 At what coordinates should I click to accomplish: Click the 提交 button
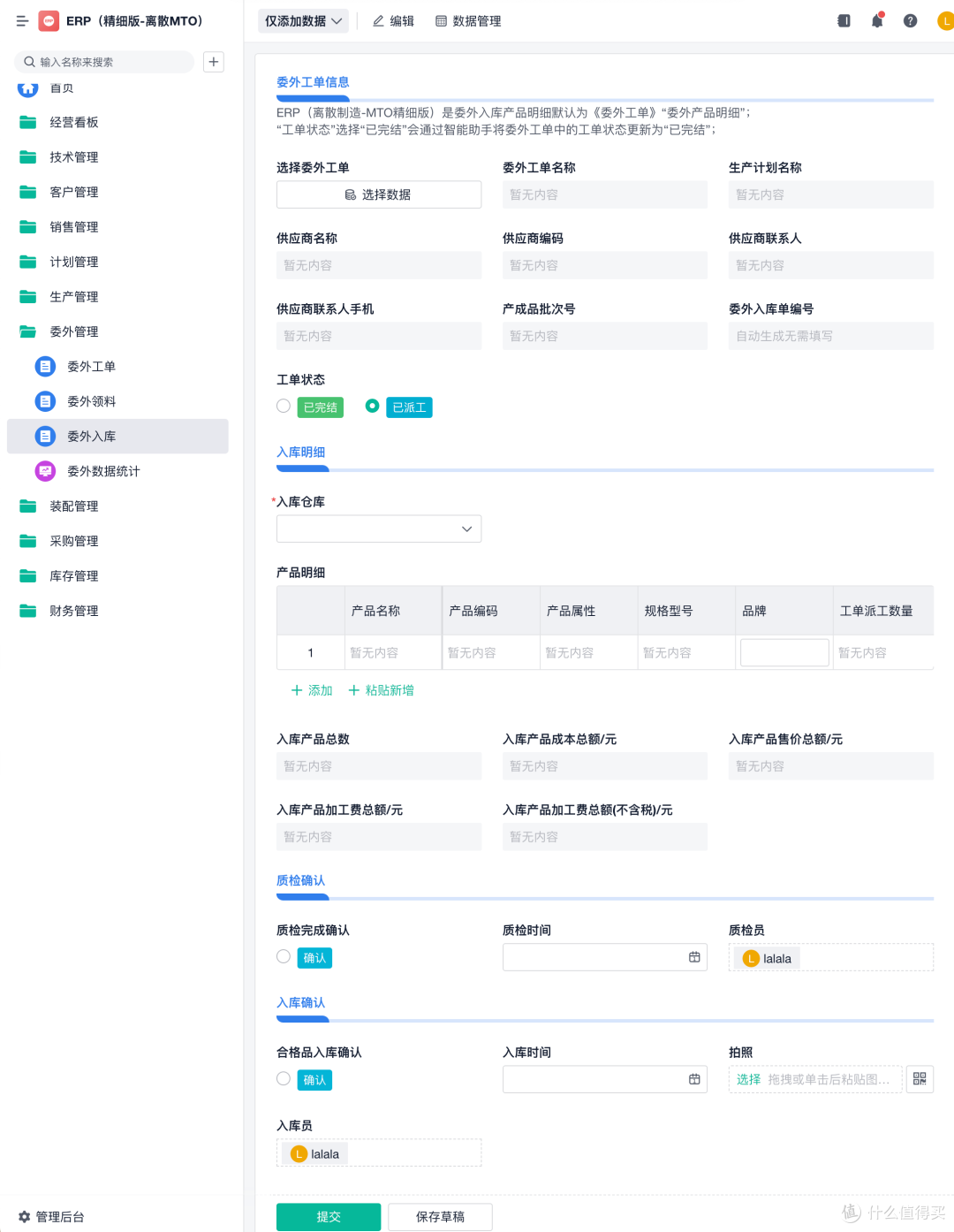(329, 1217)
